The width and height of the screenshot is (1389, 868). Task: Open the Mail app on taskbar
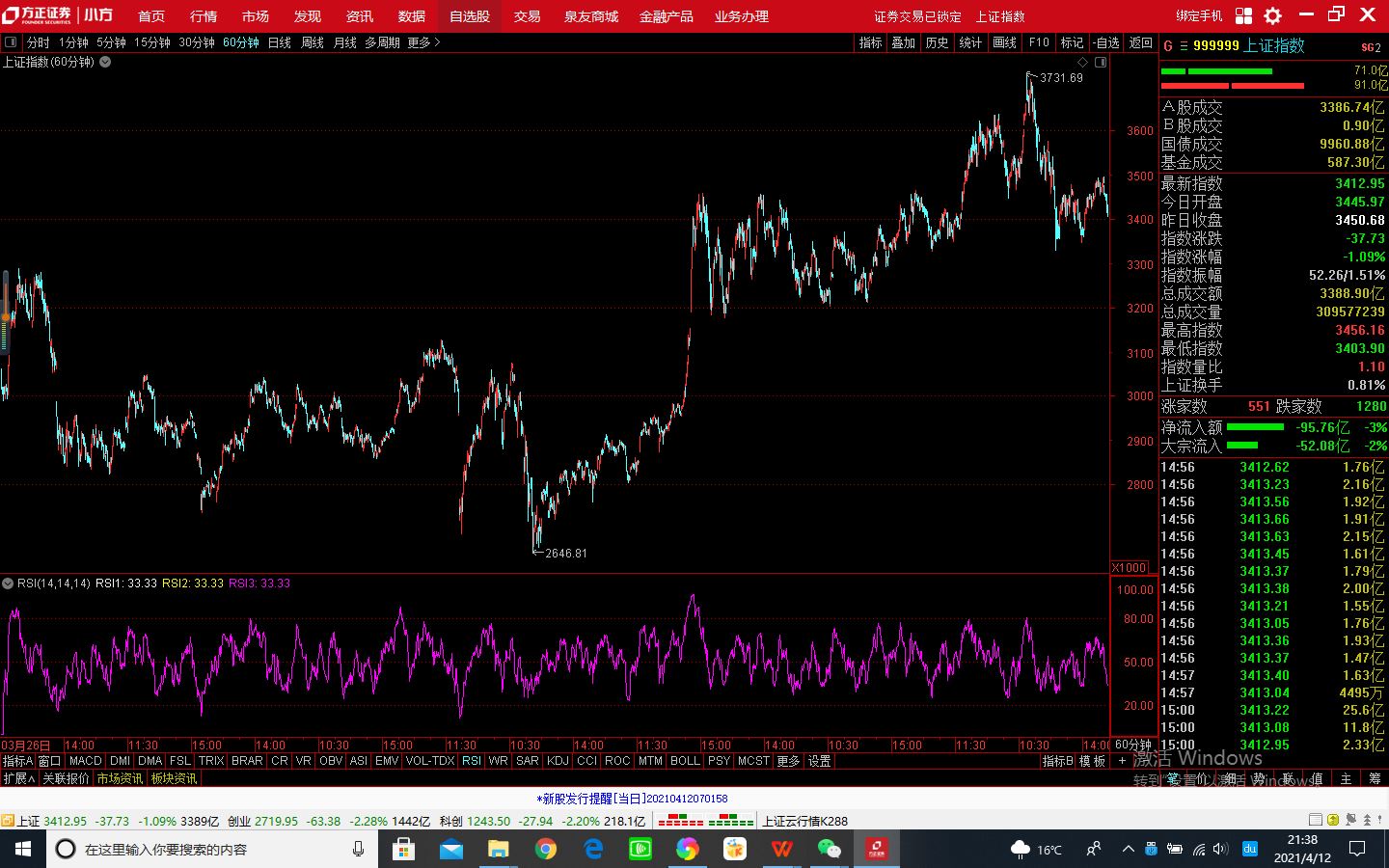[x=450, y=849]
